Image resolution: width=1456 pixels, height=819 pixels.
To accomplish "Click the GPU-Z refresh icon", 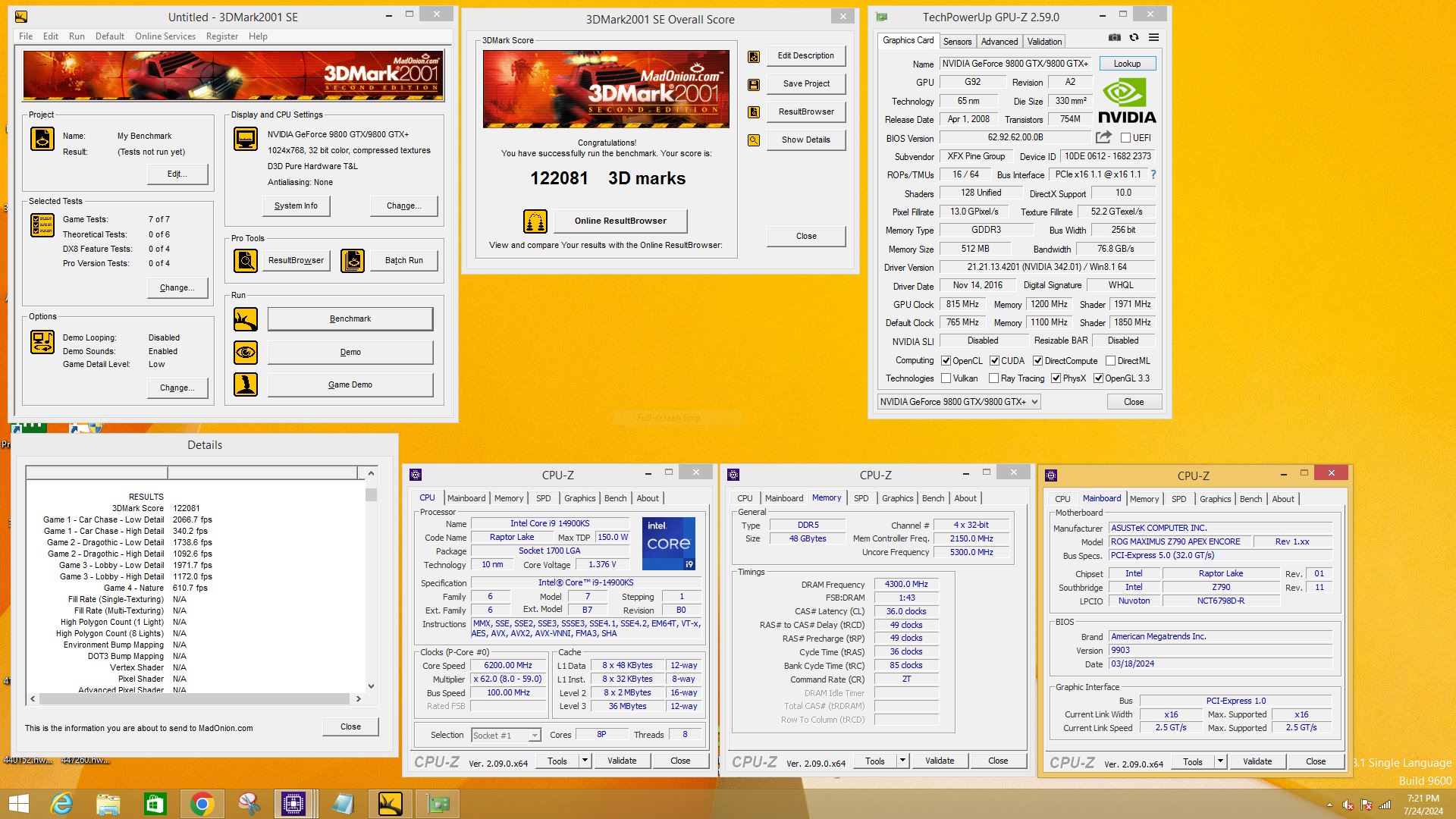I will (x=1134, y=37).
